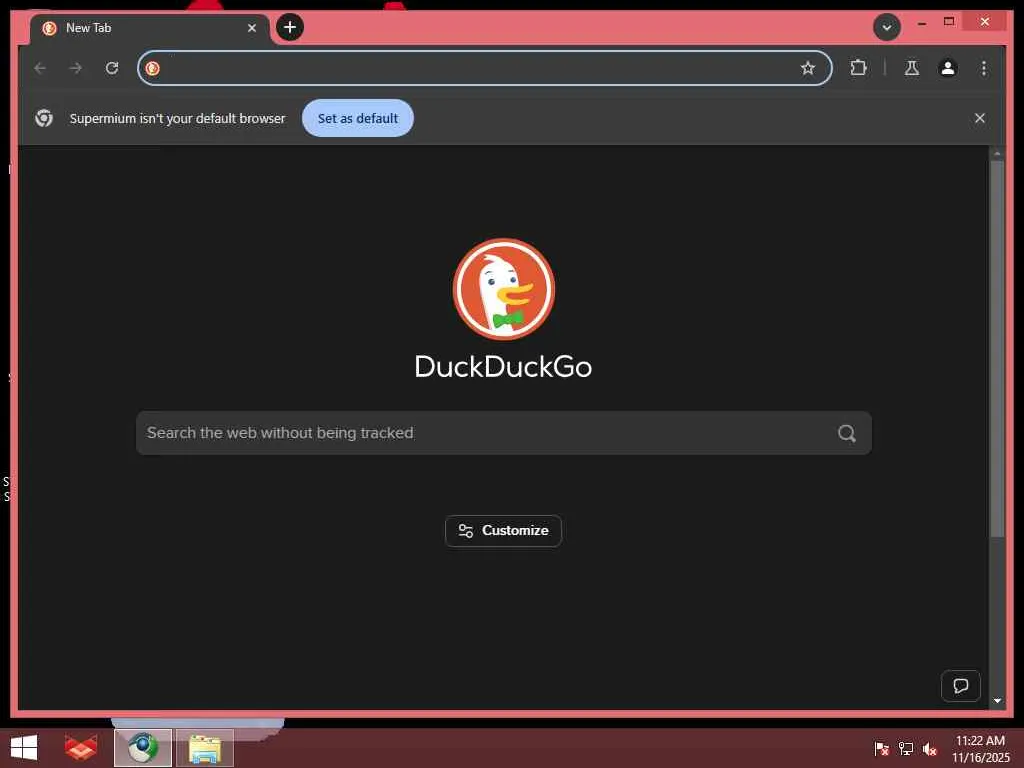The height and width of the screenshot is (768, 1024).
Task: Click the muted volume tray icon
Action: [930, 748]
